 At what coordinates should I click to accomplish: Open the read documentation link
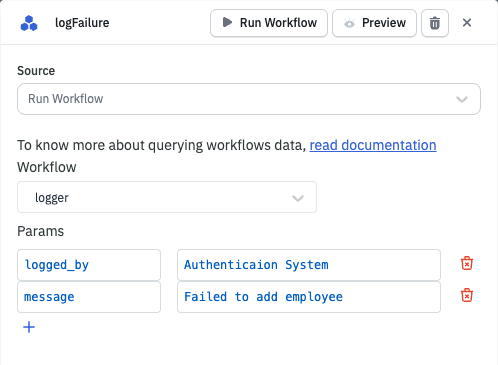pos(373,145)
